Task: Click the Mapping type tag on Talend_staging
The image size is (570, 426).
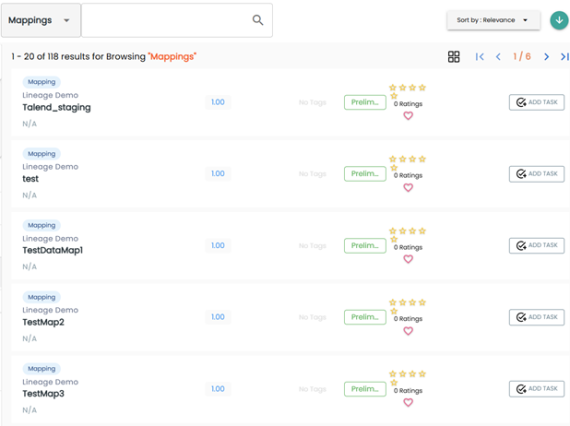Action: (x=41, y=82)
